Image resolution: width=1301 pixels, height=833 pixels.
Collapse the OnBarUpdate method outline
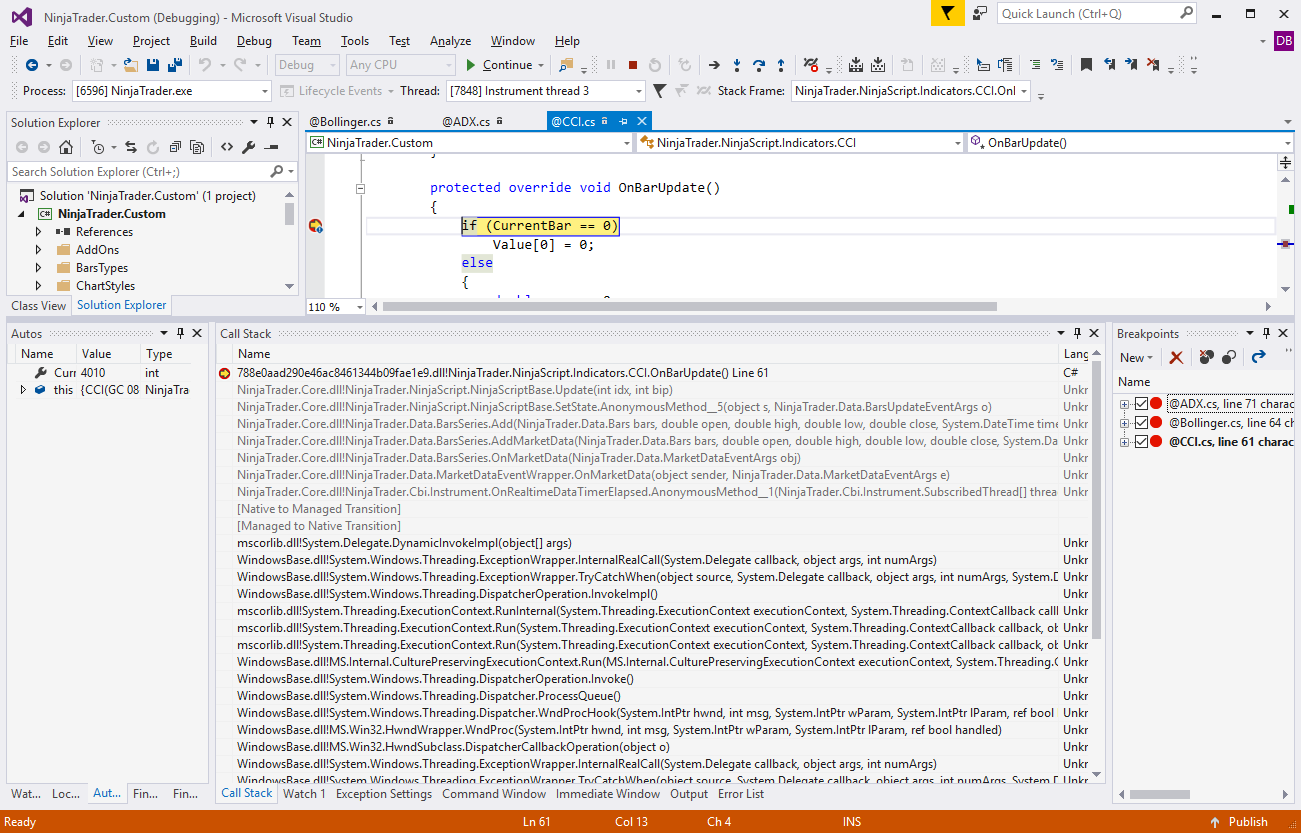click(x=360, y=188)
